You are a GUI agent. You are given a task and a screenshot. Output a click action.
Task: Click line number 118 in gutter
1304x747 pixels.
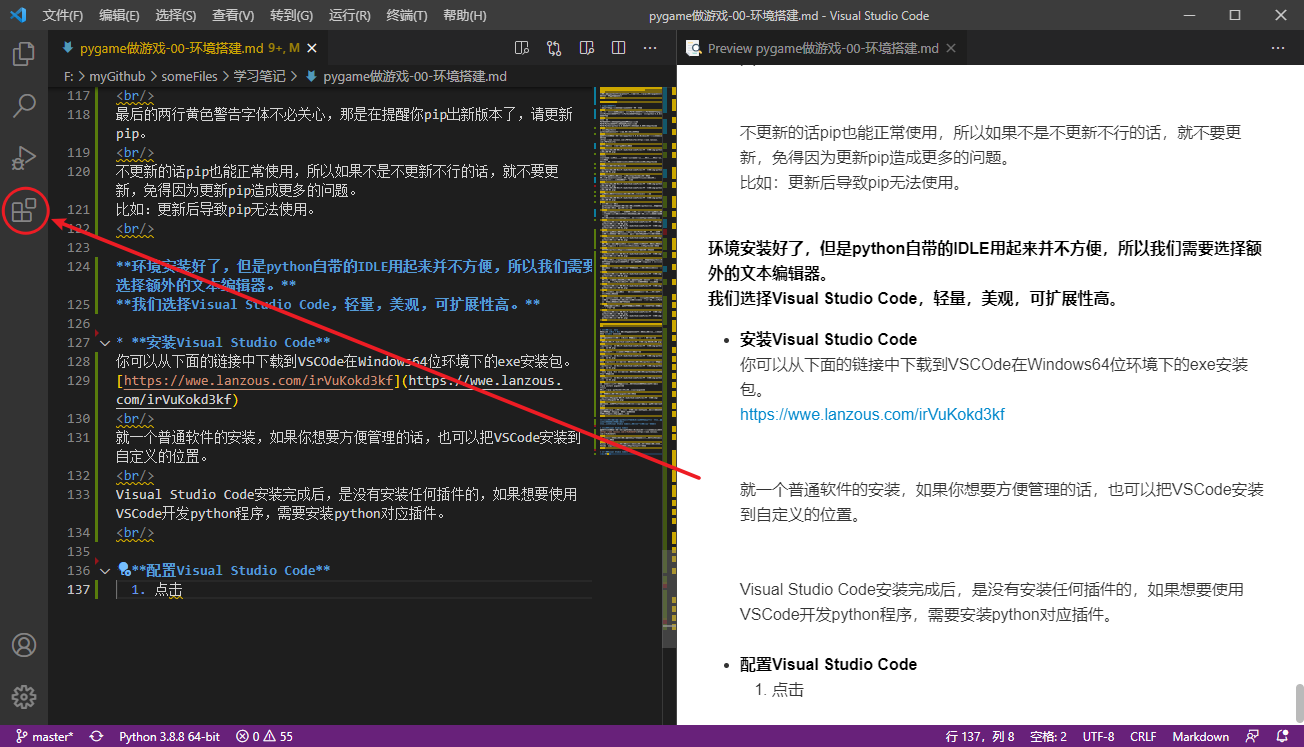tap(78, 115)
